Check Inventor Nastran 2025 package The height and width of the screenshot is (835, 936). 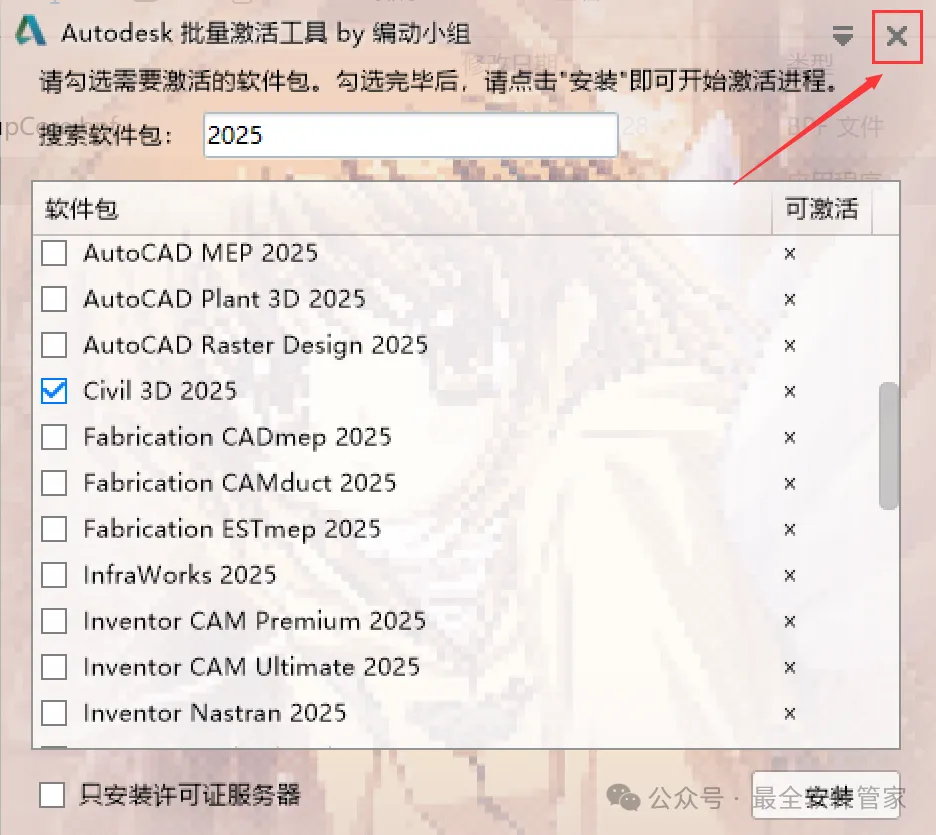(54, 713)
